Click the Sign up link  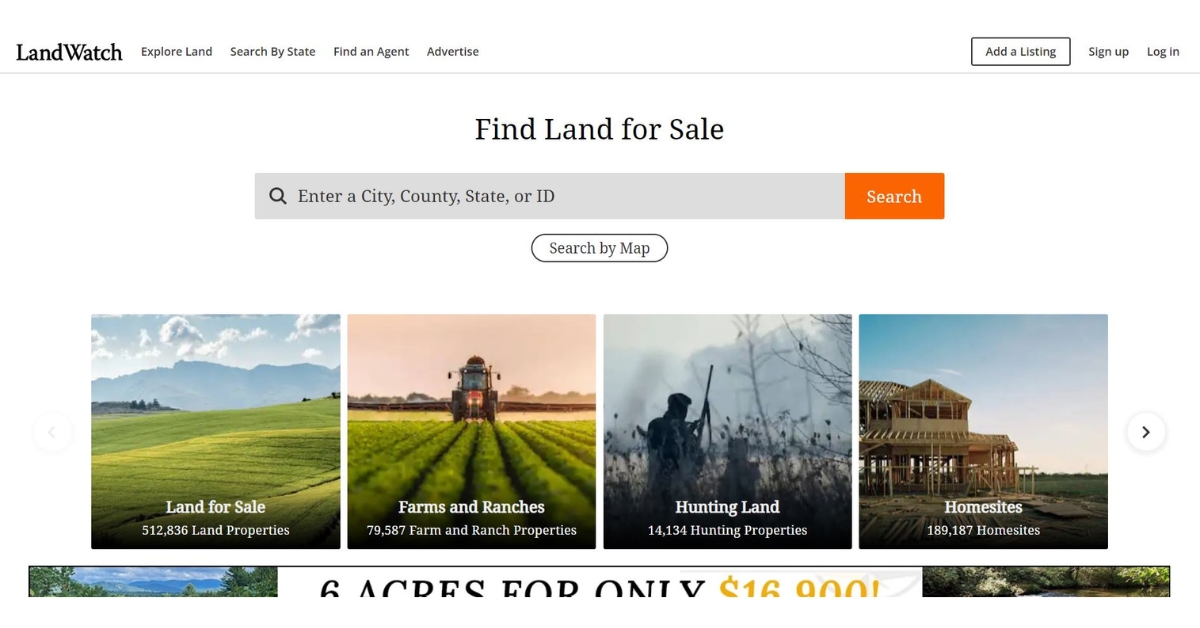tap(1108, 52)
